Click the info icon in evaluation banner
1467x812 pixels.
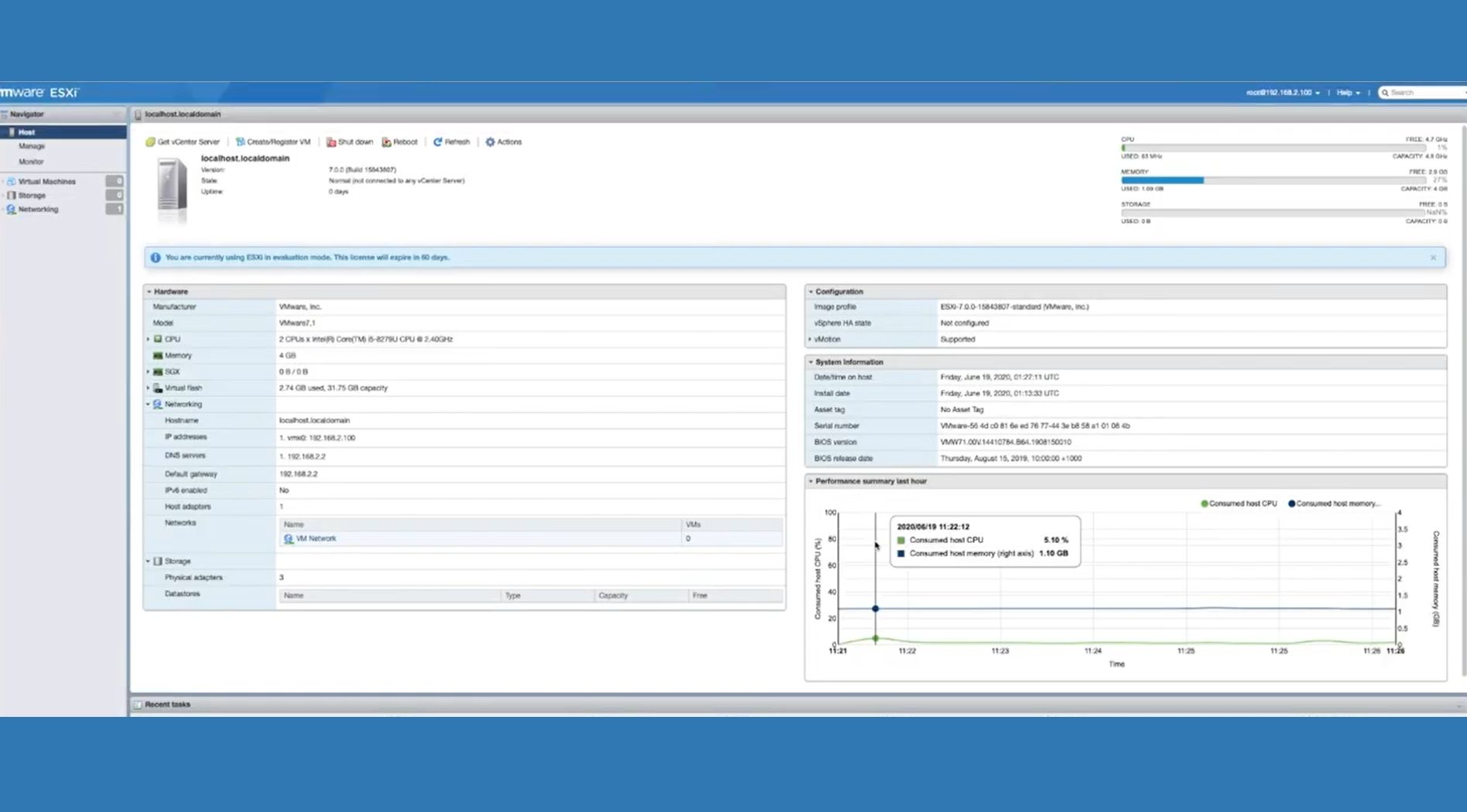point(156,258)
